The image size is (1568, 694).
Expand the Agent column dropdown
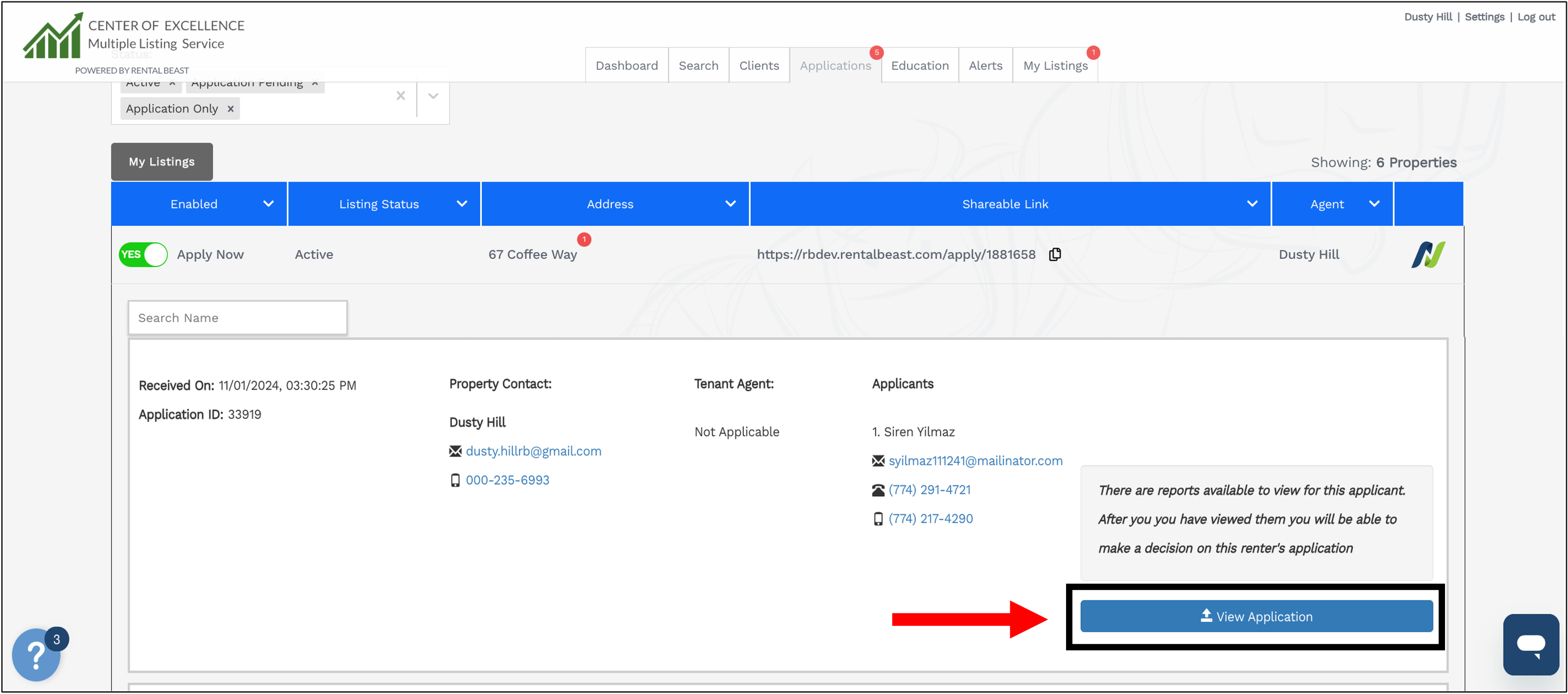tap(1374, 204)
